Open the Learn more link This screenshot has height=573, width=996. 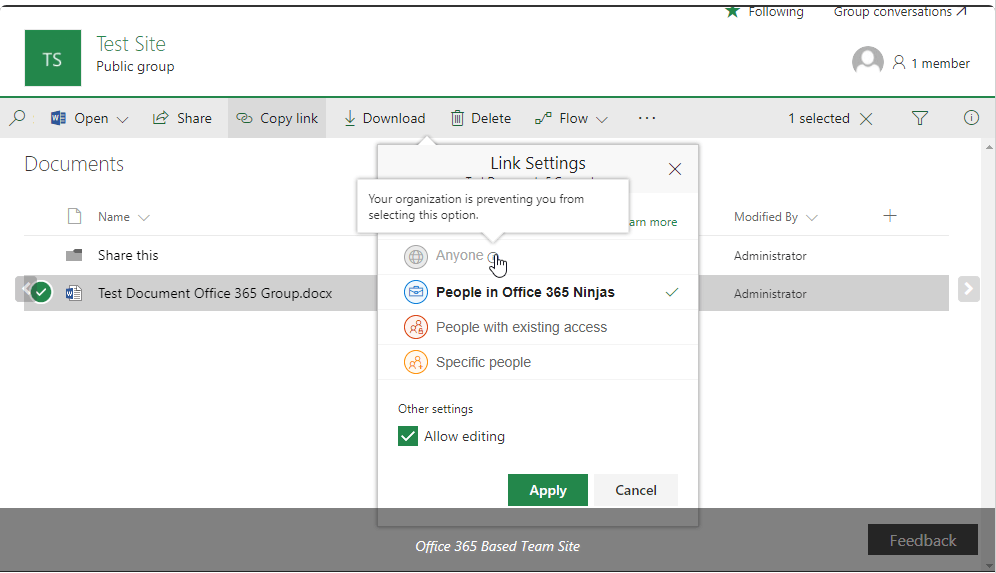pos(653,222)
